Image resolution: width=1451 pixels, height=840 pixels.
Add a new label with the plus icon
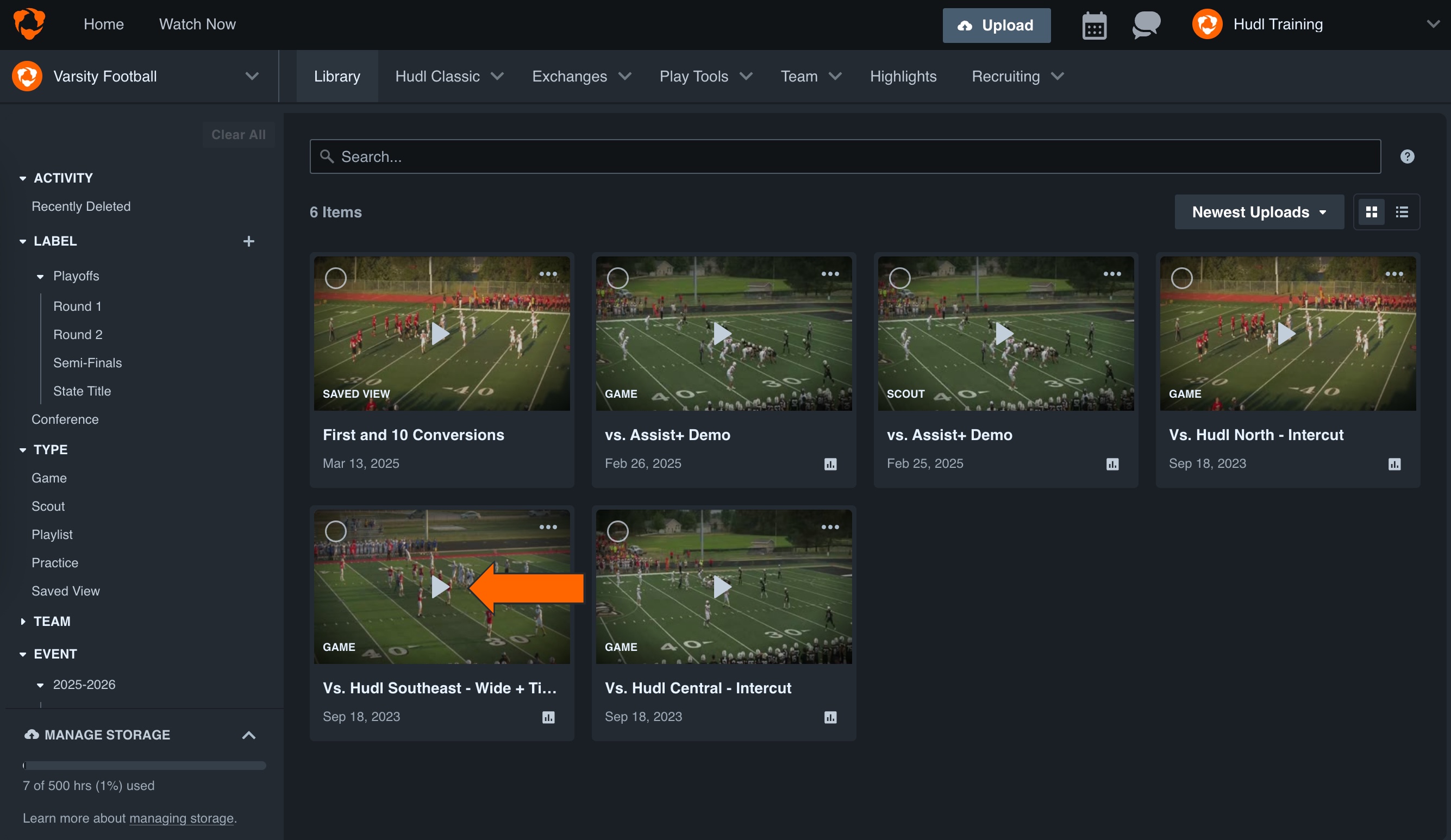(249, 241)
